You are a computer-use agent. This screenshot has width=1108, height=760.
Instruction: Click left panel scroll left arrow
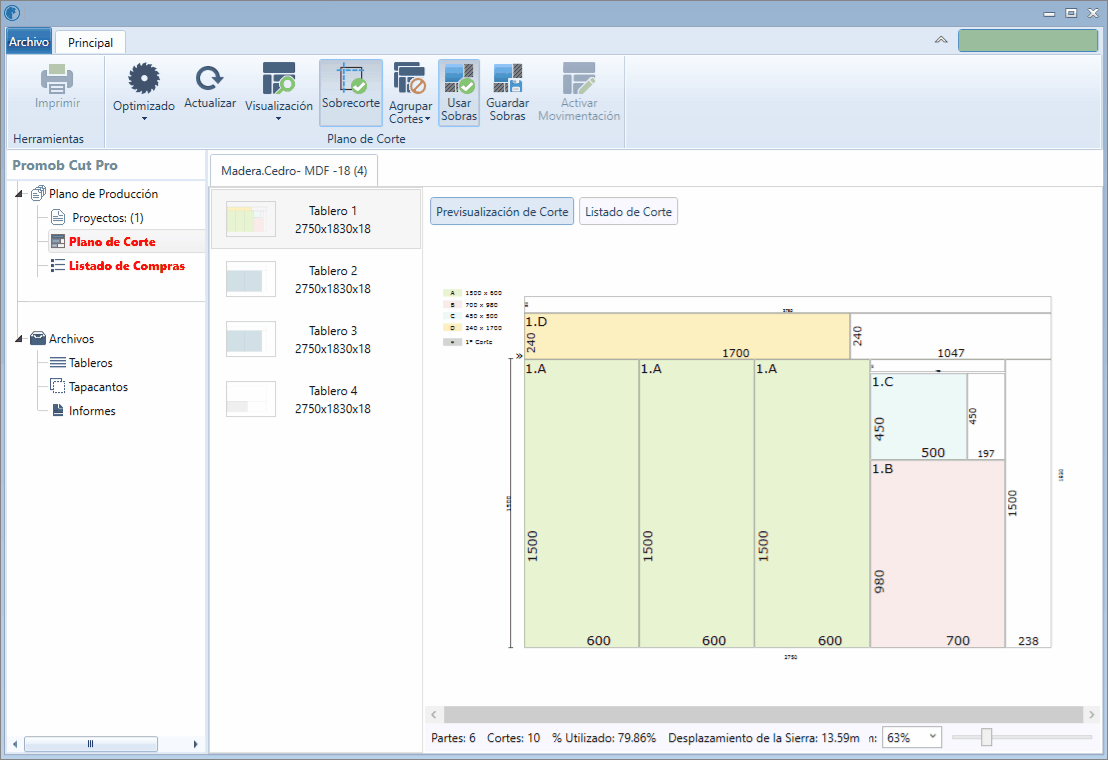[x=15, y=744]
